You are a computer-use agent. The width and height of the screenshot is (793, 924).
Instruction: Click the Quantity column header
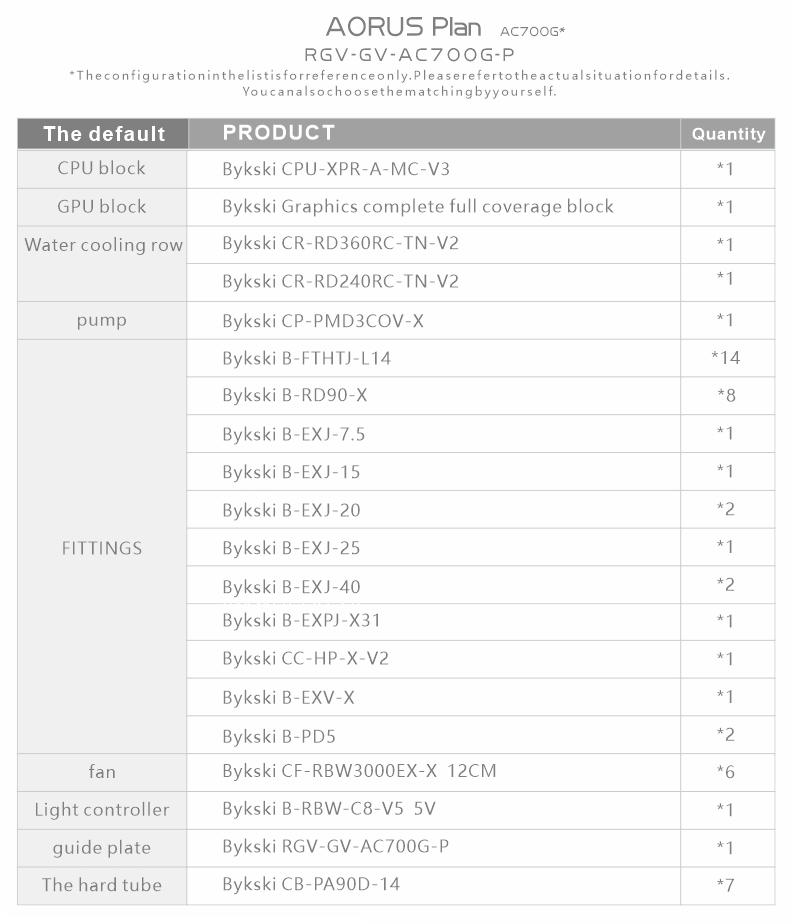pos(728,134)
